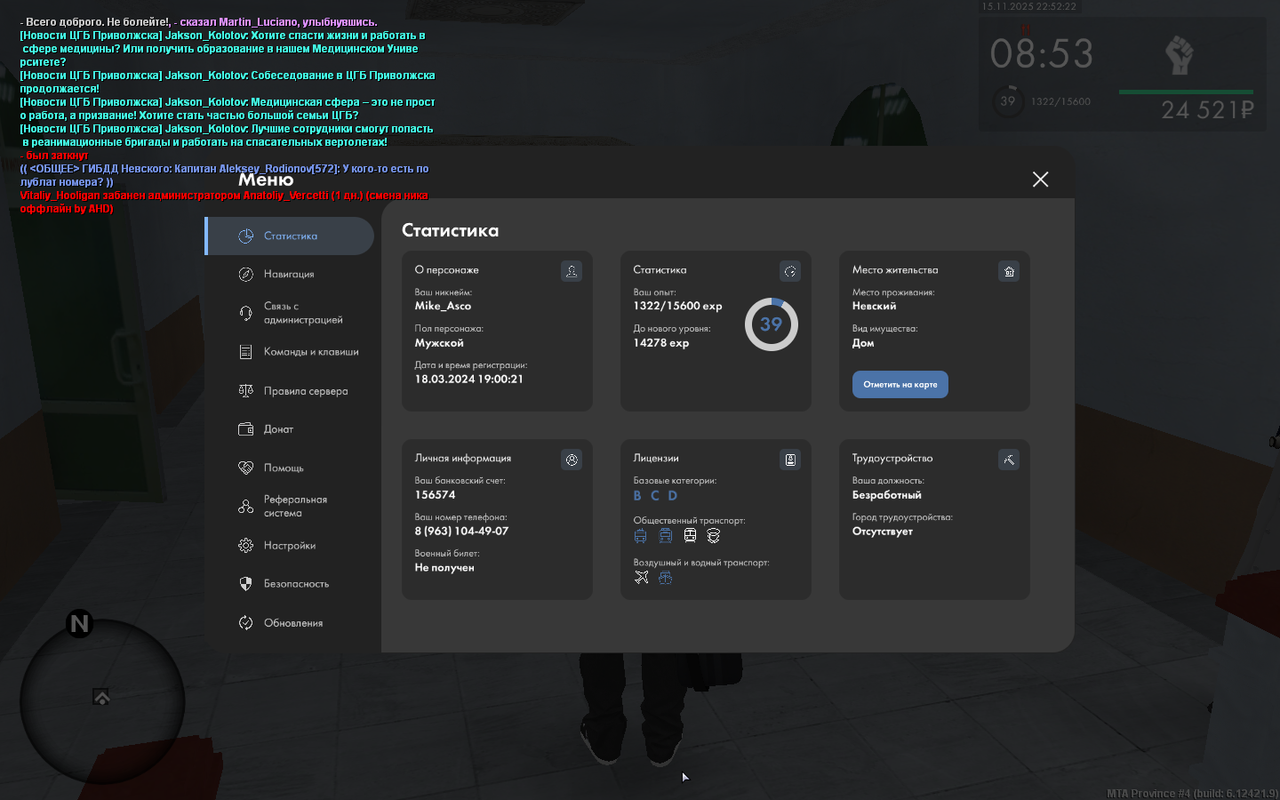Click the referral nodes icon

(x=246, y=507)
